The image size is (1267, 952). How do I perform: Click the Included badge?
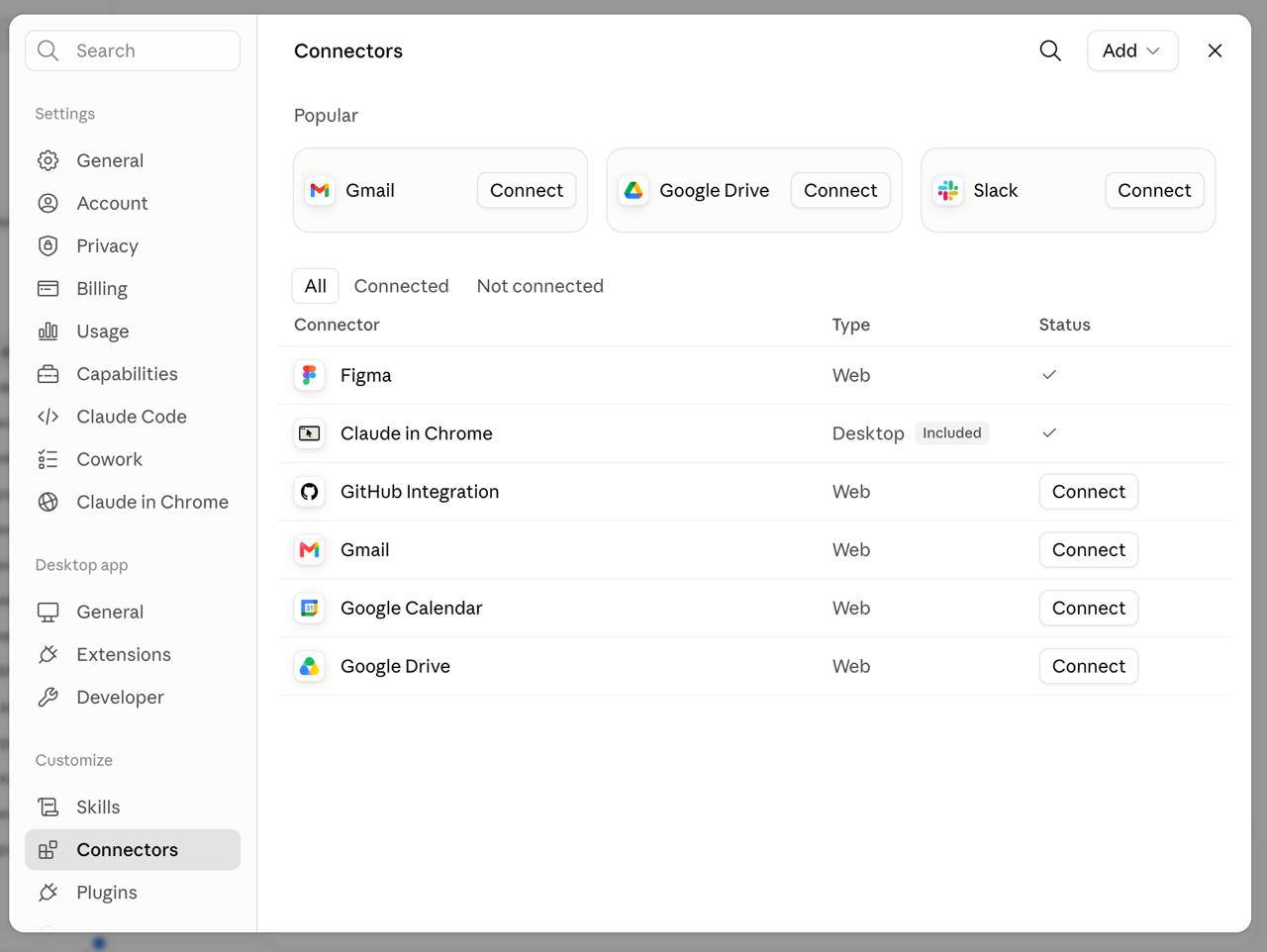coord(951,432)
